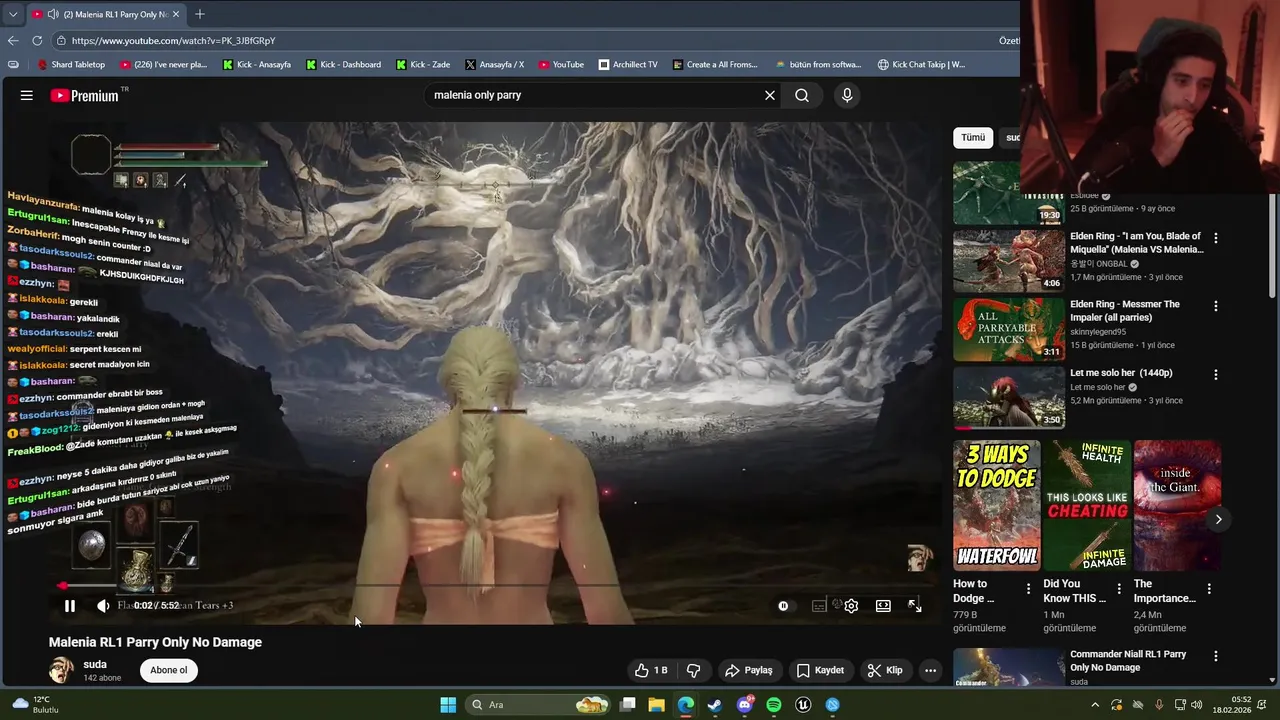Mute tab via speaker icon on tab
Image resolution: width=1280 pixels, height=720 pixels.
pyautogui.click(x=52, y=14)
